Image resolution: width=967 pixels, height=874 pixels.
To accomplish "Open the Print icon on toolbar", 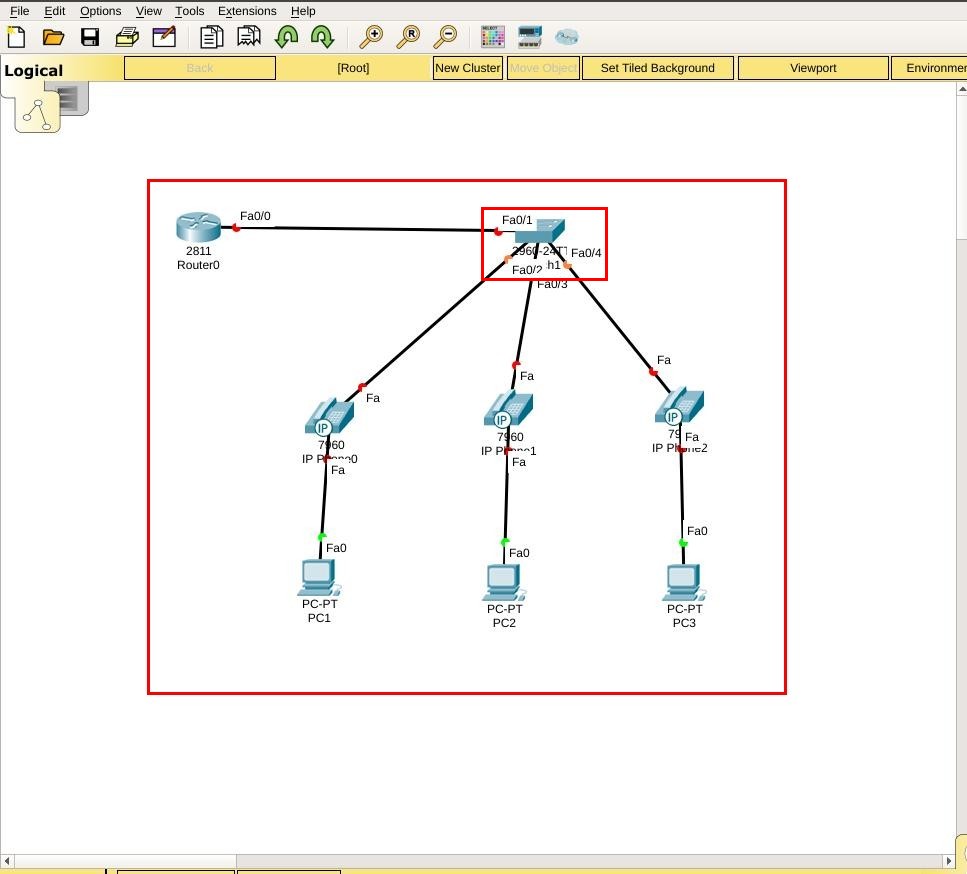I will (126, 36).
